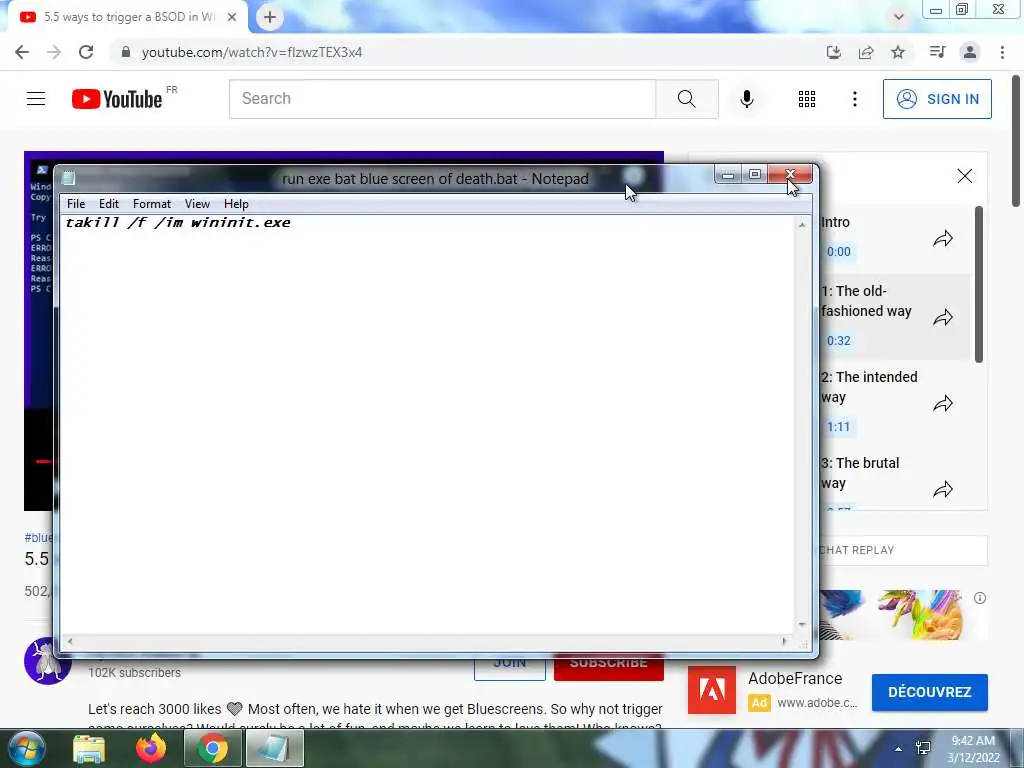Click the SIGN IN button
This screenshot has width=1024, height=768.
(x=937, y=99)
